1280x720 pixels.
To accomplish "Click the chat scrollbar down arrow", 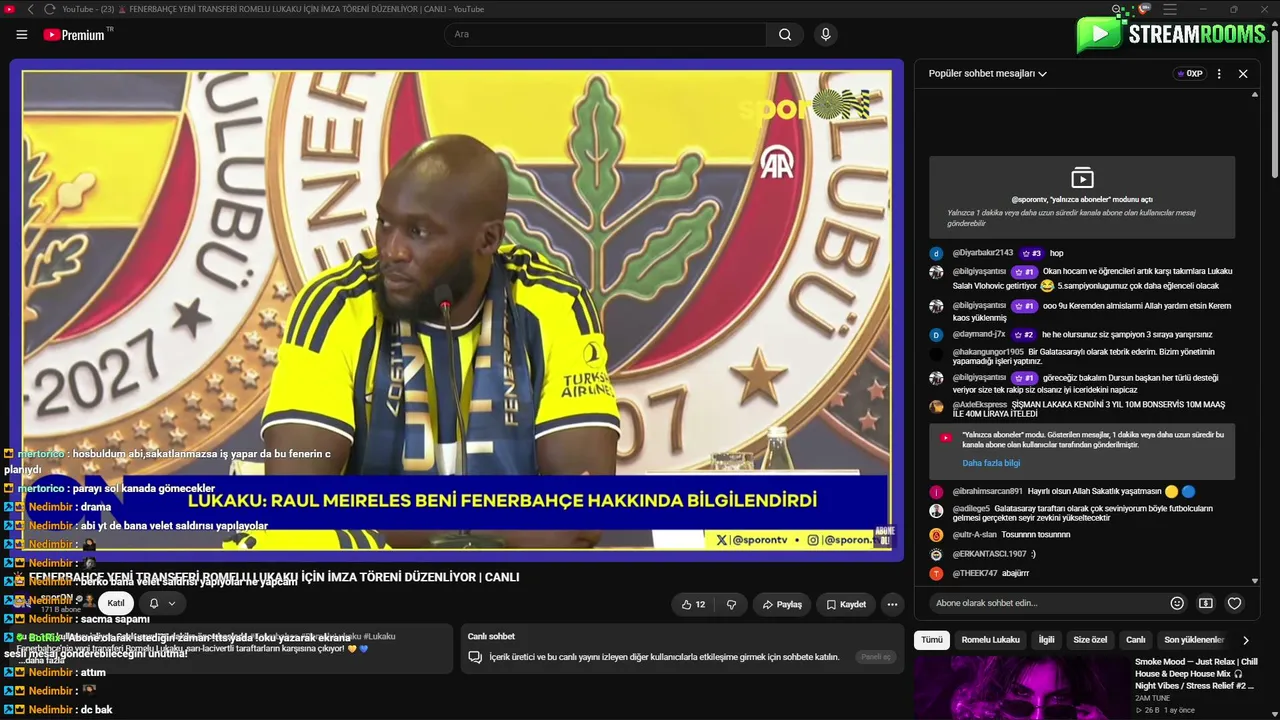I will coord(1255,581).
